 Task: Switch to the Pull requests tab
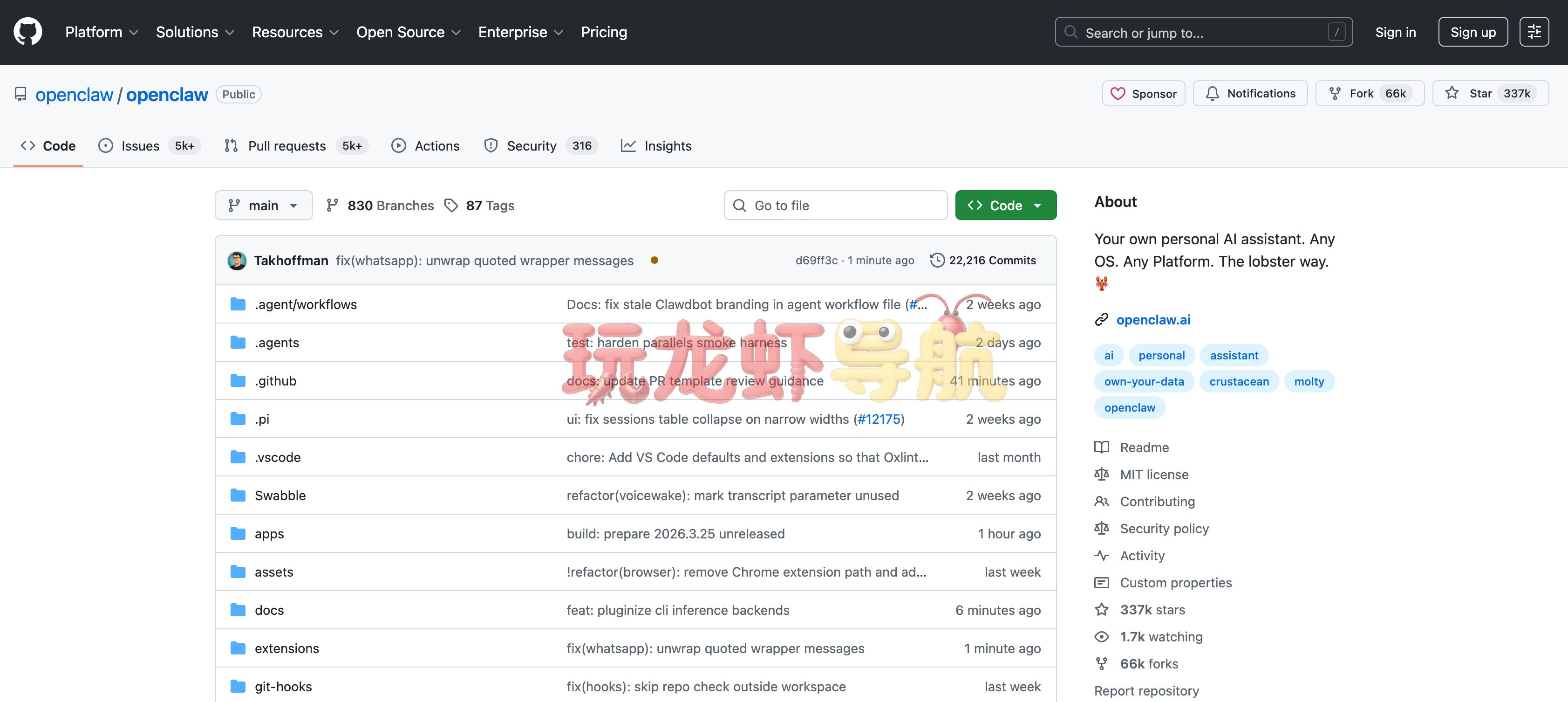tap(295, 146)
